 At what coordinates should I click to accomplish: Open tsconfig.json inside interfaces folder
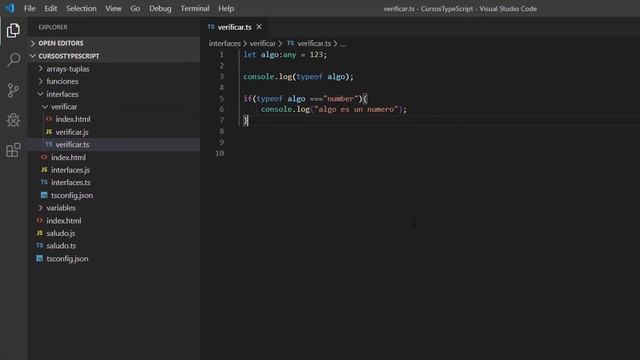114,195
